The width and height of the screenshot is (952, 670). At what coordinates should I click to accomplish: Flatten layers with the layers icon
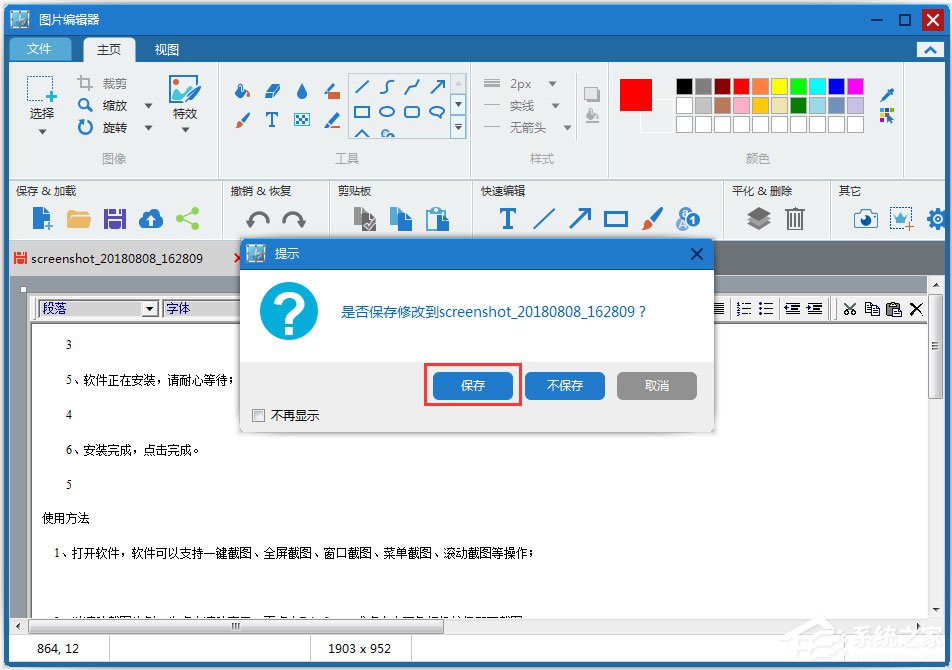(x=758, y=218)
